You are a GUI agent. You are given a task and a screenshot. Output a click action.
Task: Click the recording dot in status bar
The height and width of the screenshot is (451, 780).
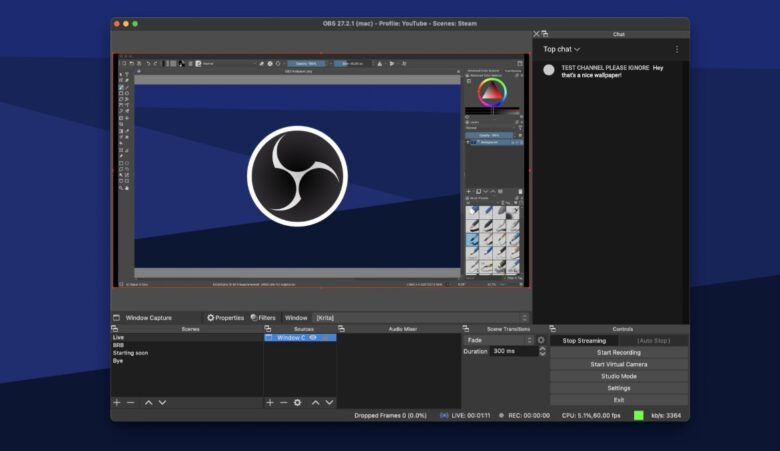[501, 415]
